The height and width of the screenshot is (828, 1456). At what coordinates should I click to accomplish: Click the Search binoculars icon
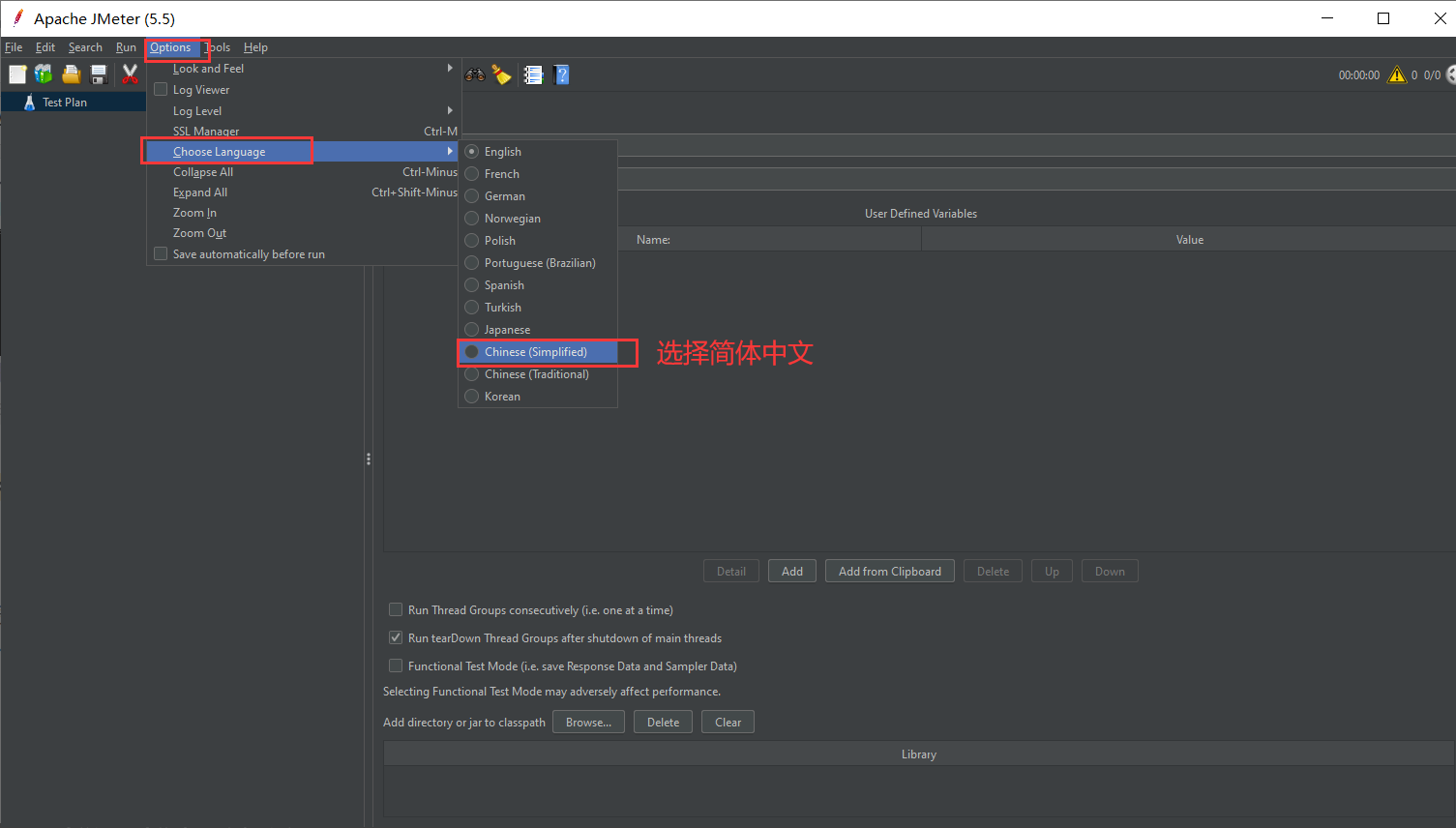click(475, 74)
